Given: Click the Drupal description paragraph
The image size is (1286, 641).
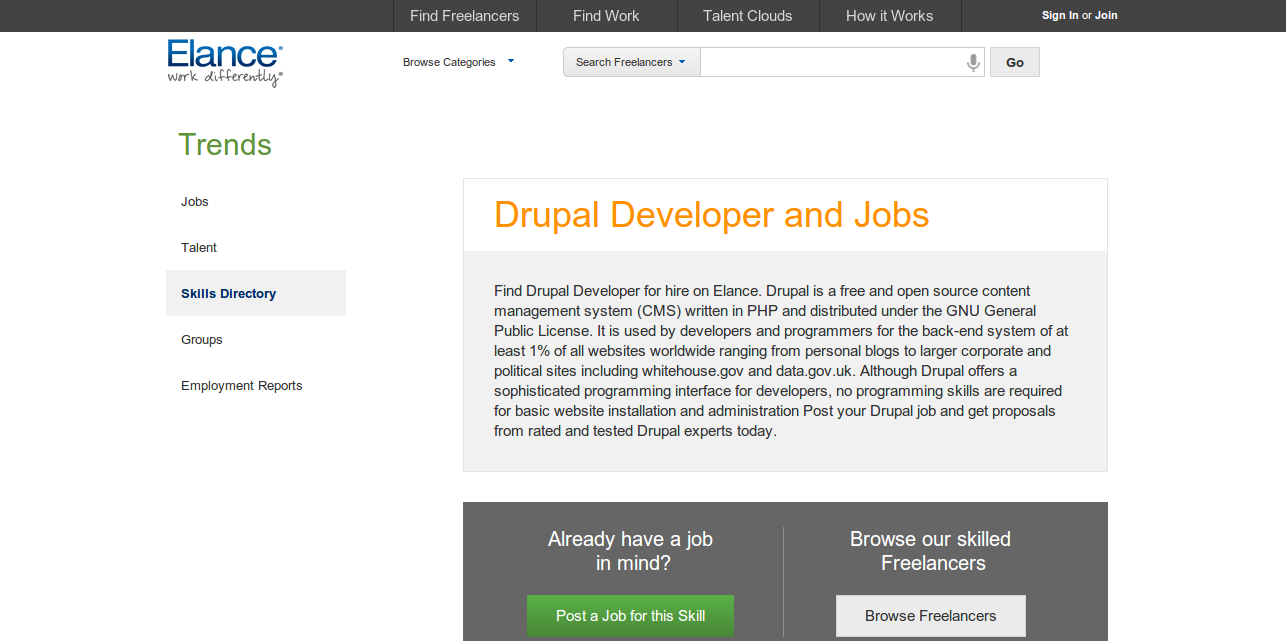Looking at the screenshot, I should [782, 361].
